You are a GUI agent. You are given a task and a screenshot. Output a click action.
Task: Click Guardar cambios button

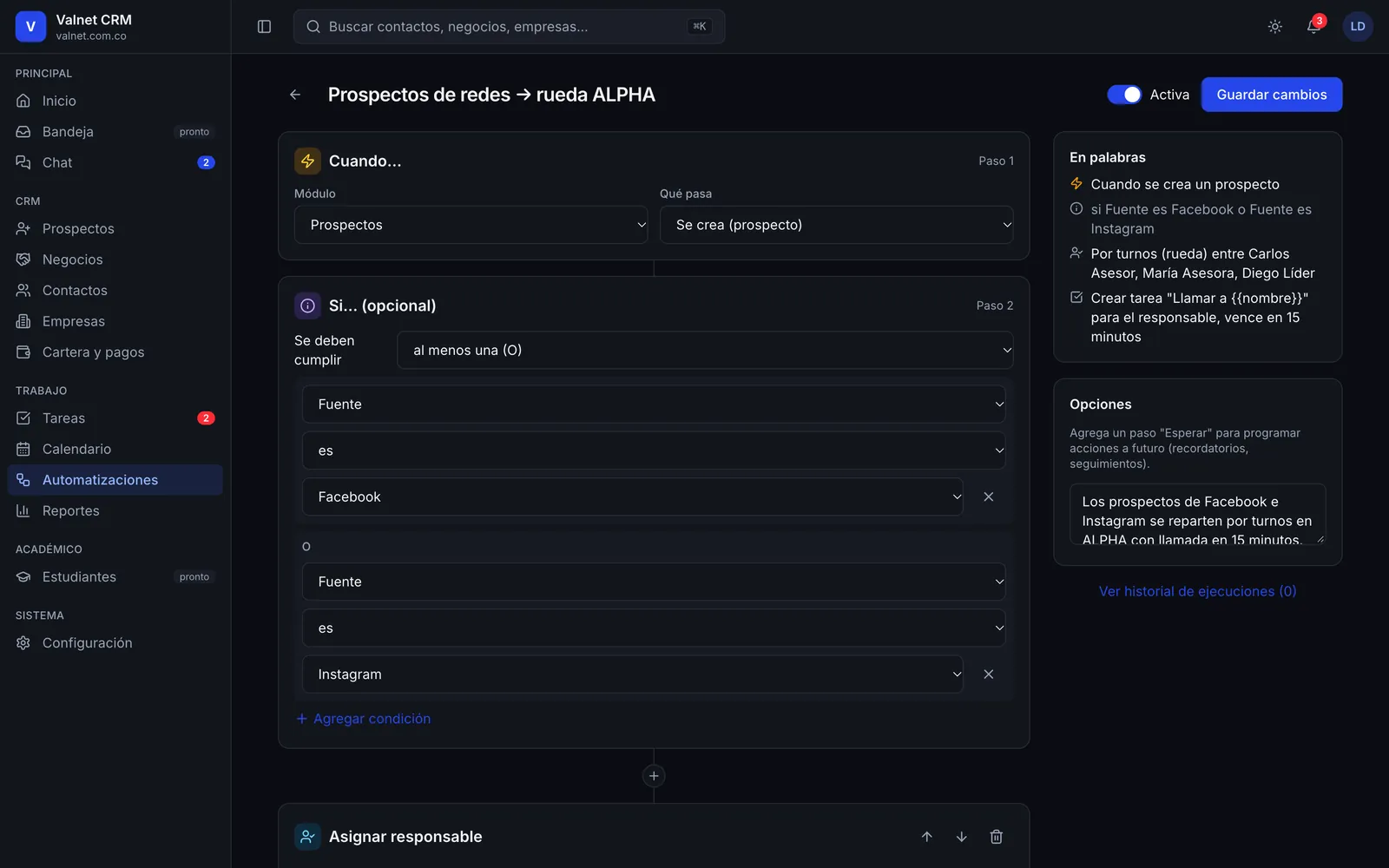[1272, 95]
